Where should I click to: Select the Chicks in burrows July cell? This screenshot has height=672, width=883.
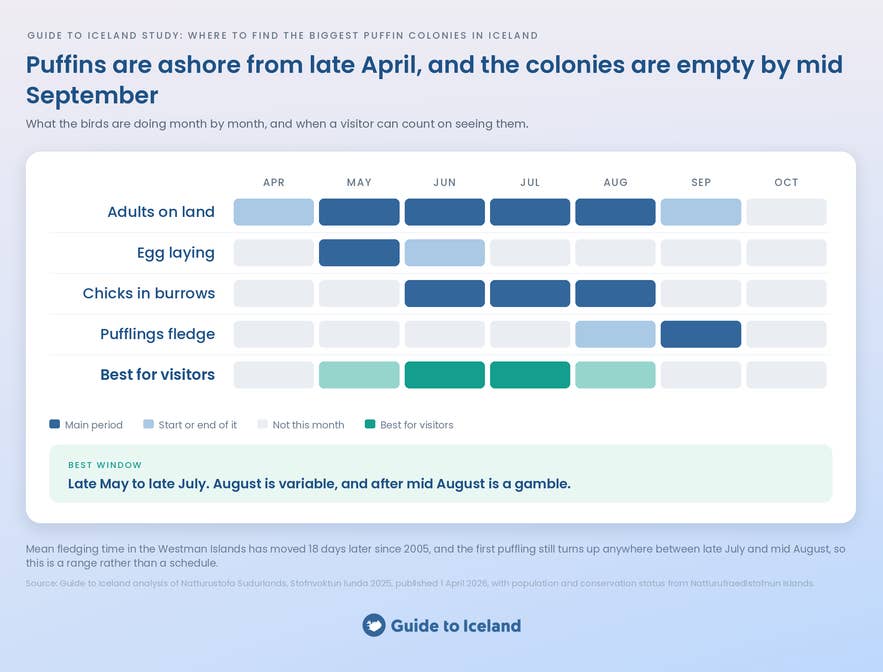click(530, 293)
